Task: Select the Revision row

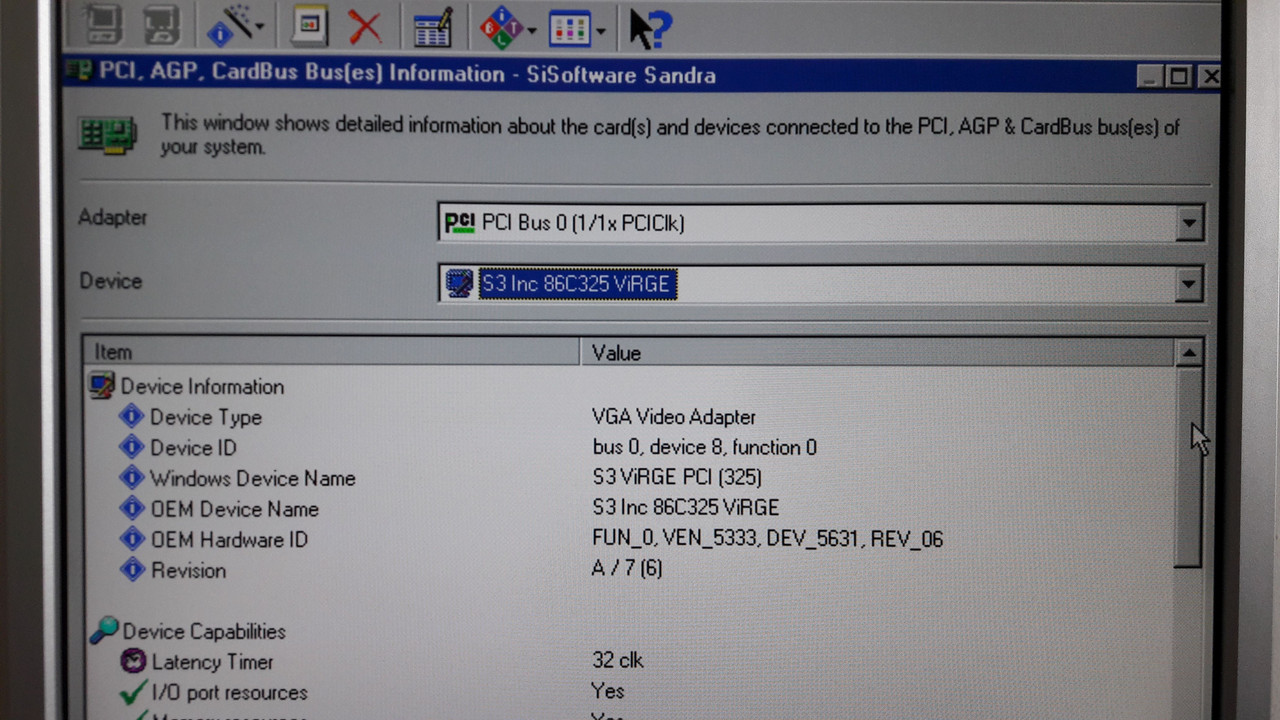Action: coord(630,570)
